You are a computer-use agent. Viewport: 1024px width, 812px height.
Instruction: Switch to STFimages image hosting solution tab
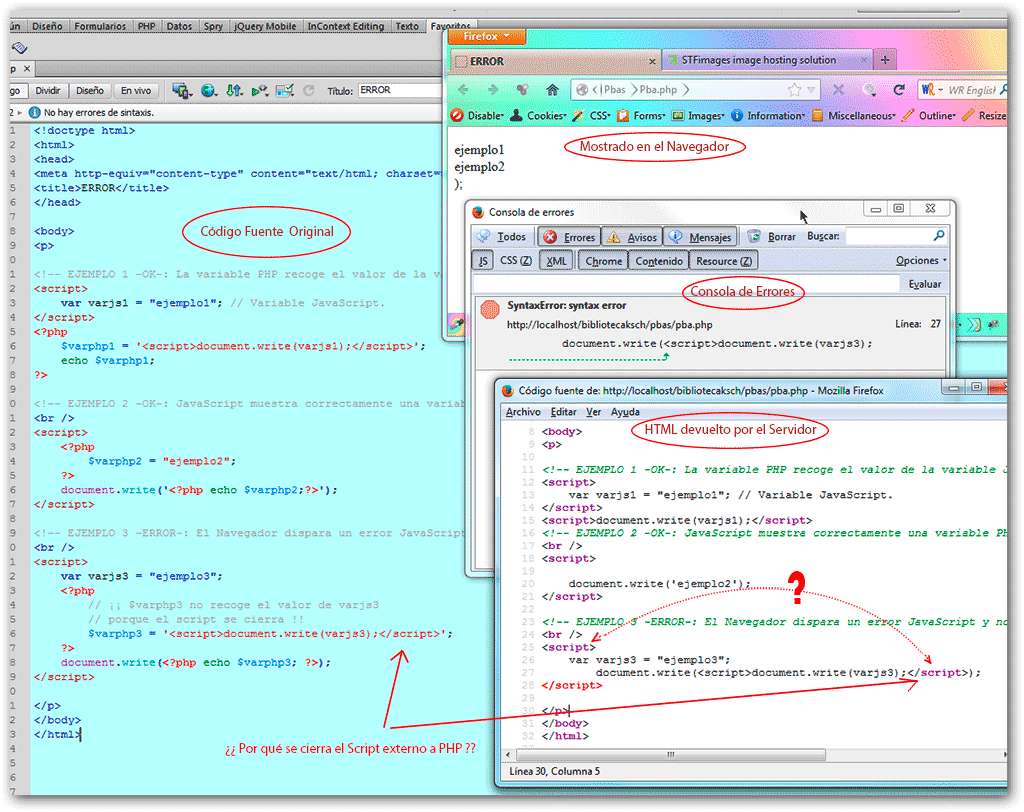point(767,60)
